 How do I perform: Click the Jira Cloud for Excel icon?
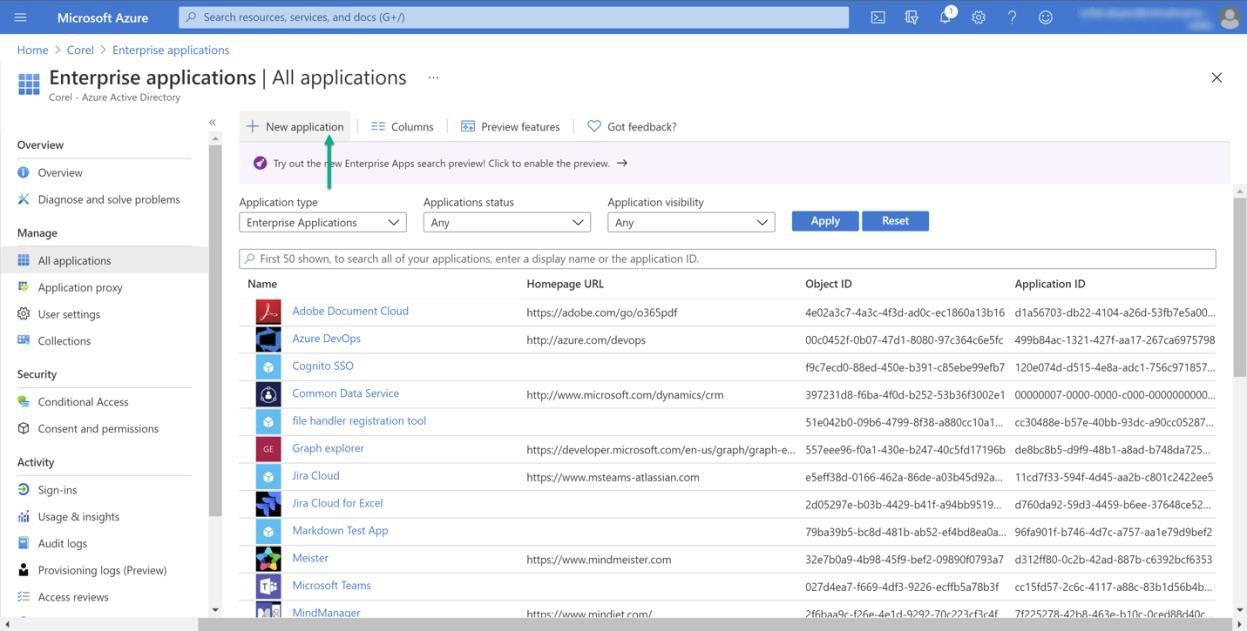tap(268, 504)
